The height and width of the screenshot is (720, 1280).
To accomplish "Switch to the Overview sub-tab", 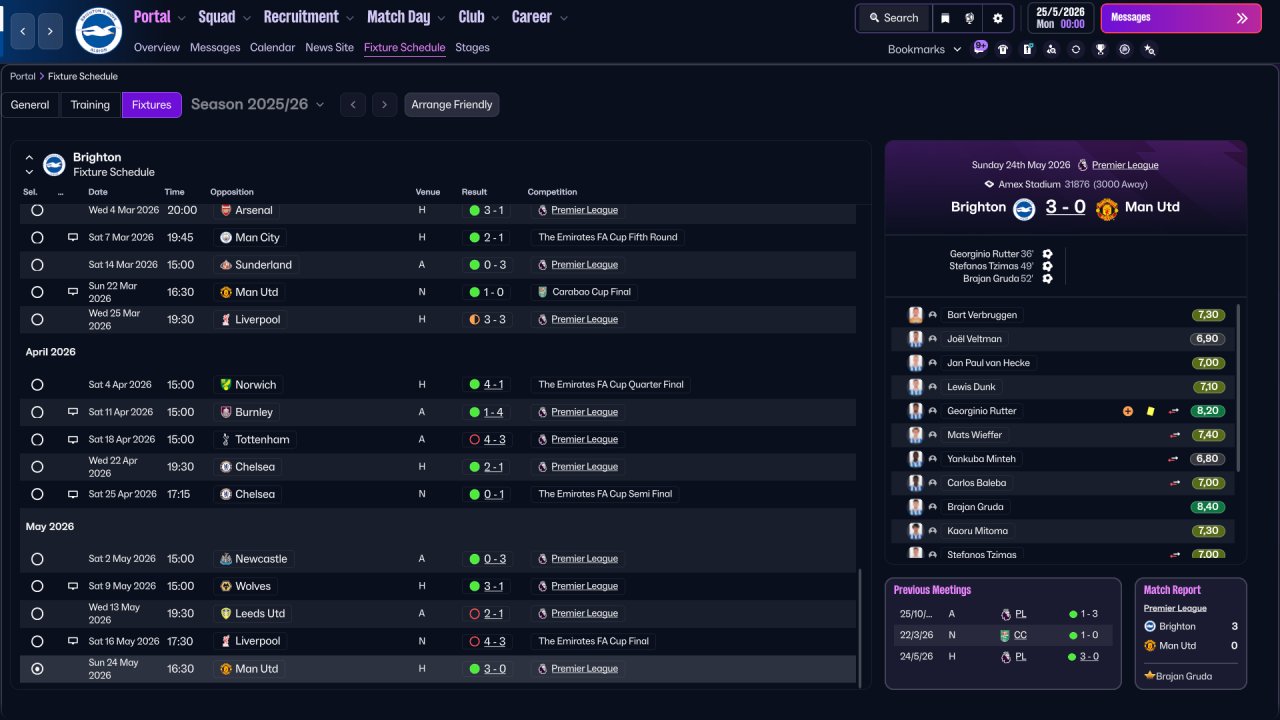I will (x=157, y=47).
